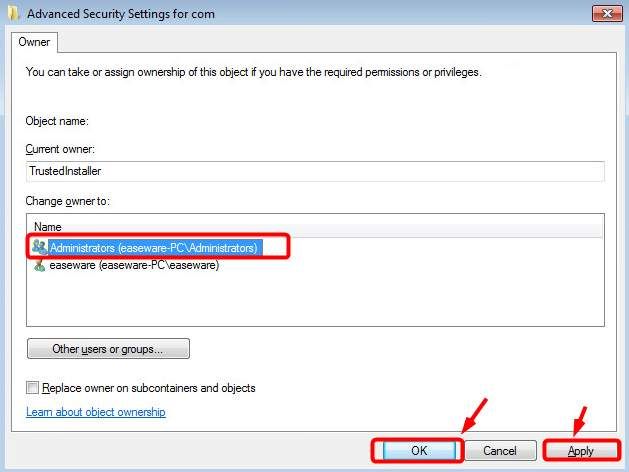Click the Replace owner checkbox label text

click(148, 388)
